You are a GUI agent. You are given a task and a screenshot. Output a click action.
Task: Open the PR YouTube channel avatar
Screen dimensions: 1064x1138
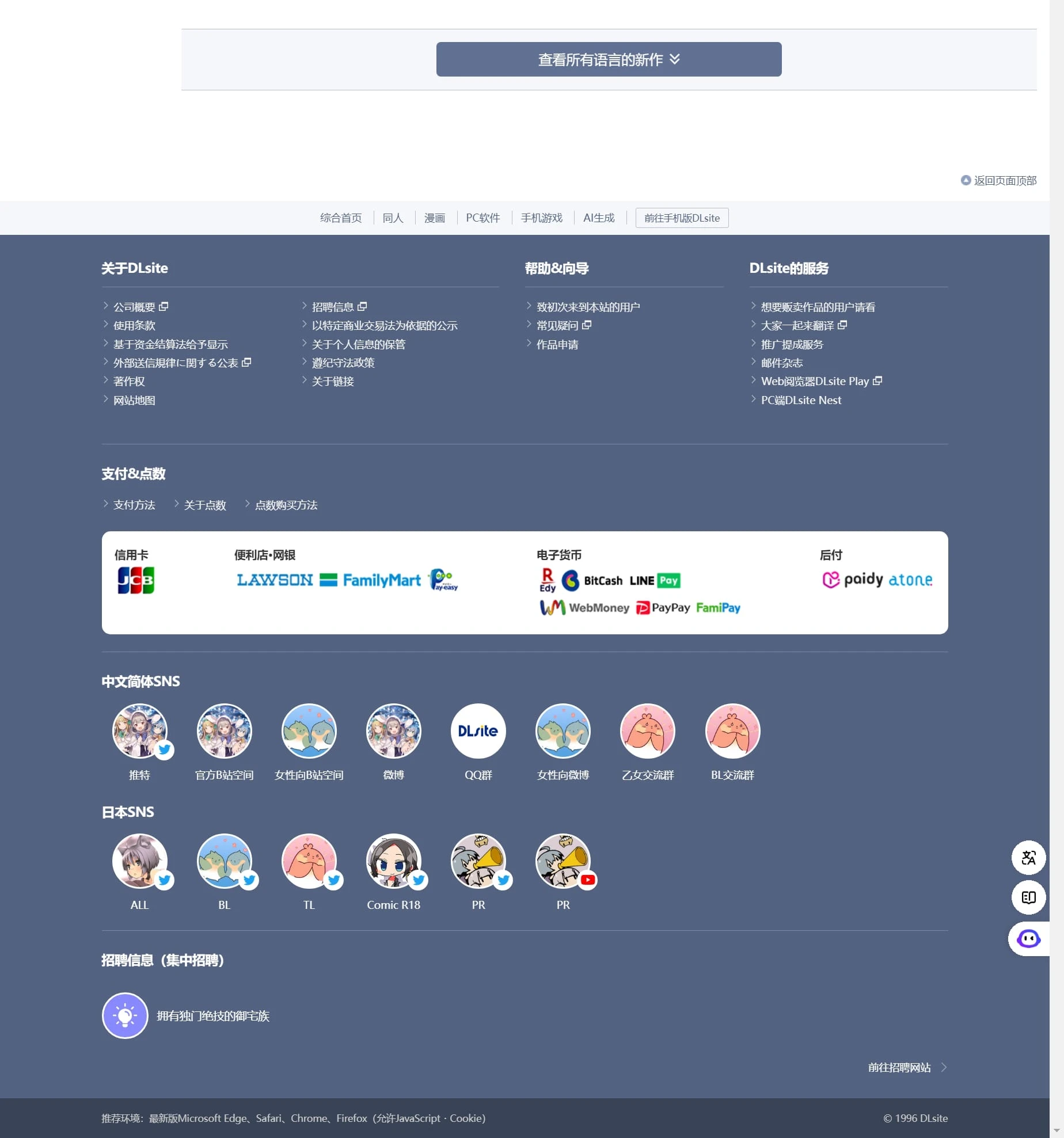tap(563, 862)
